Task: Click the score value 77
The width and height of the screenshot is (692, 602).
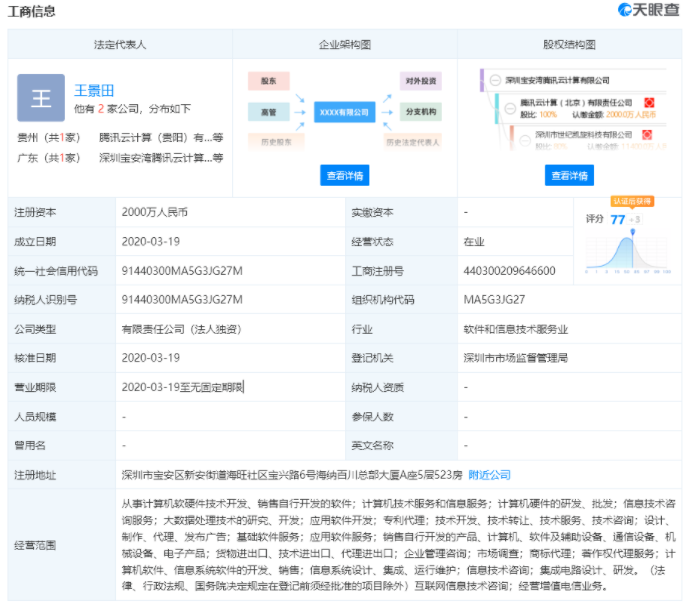Action: [617, 219]
